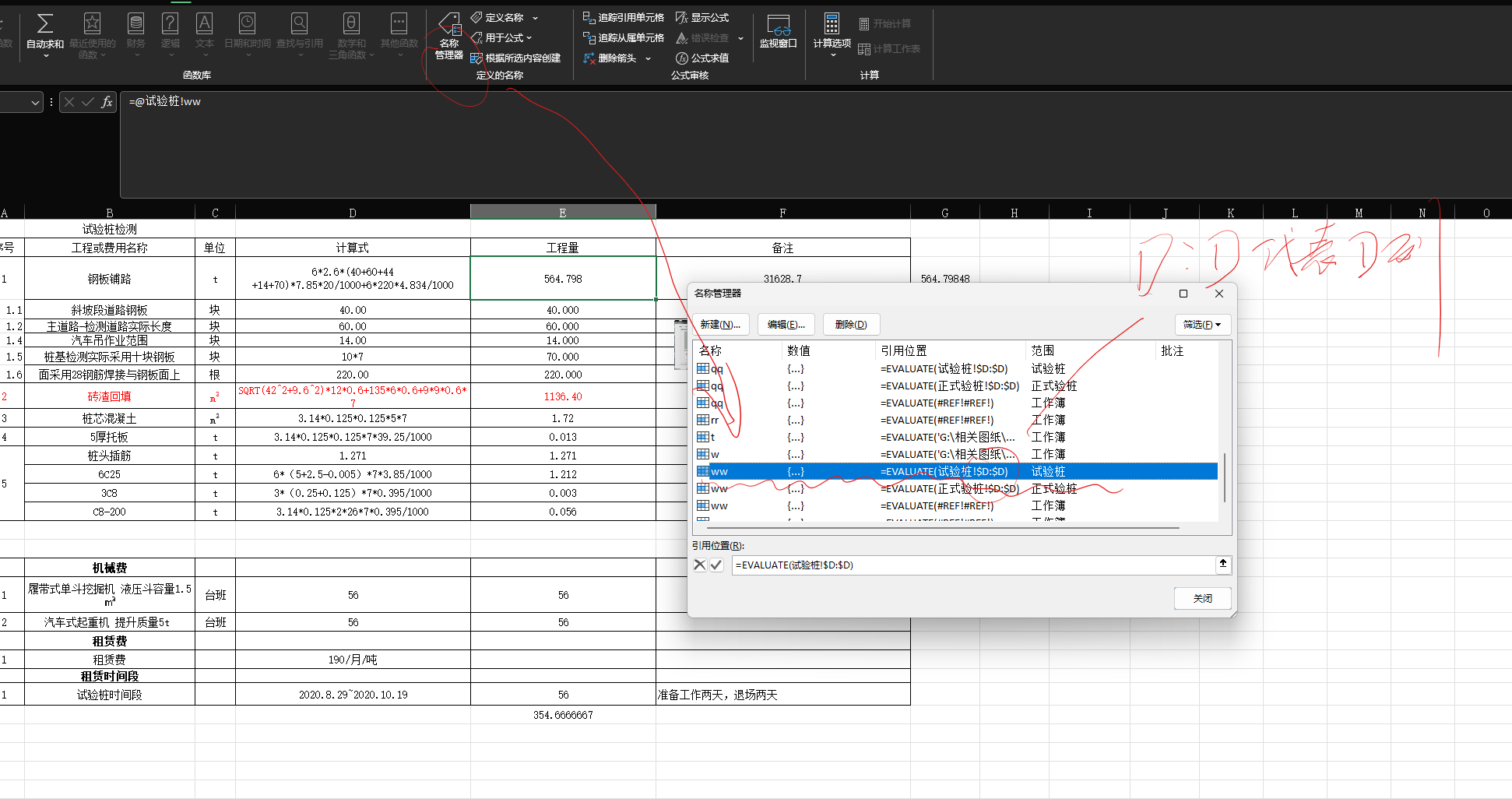Cancel reference edit in Name Manager
This screenshot has width=1512, height=799.
700,565
